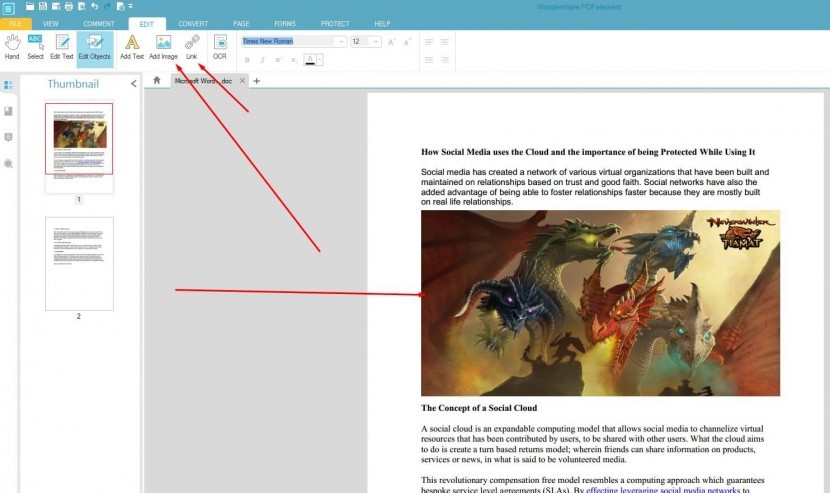Open the Comments panel in sidebar

pos(8,138)
